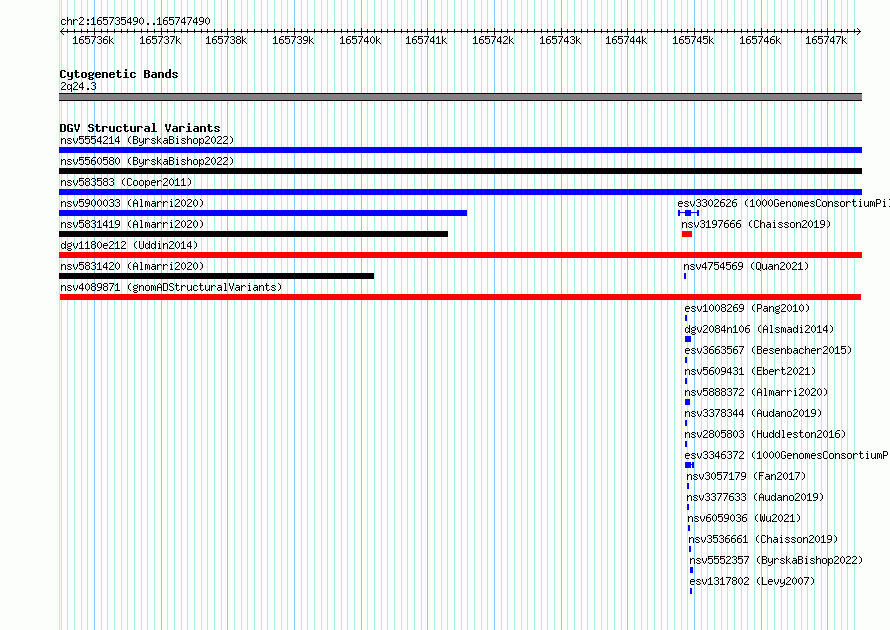Select the red nsv3197666 variant block

tap(687, 234)
